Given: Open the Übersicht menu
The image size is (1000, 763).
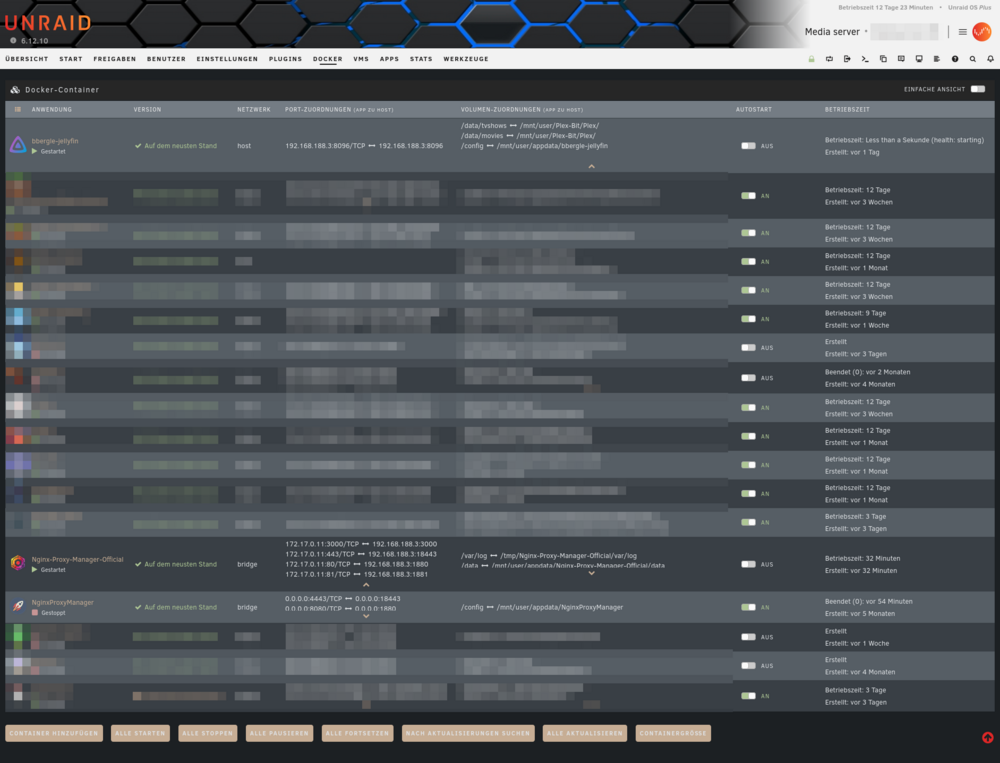Looking at the screenshot, I should 27,59.
